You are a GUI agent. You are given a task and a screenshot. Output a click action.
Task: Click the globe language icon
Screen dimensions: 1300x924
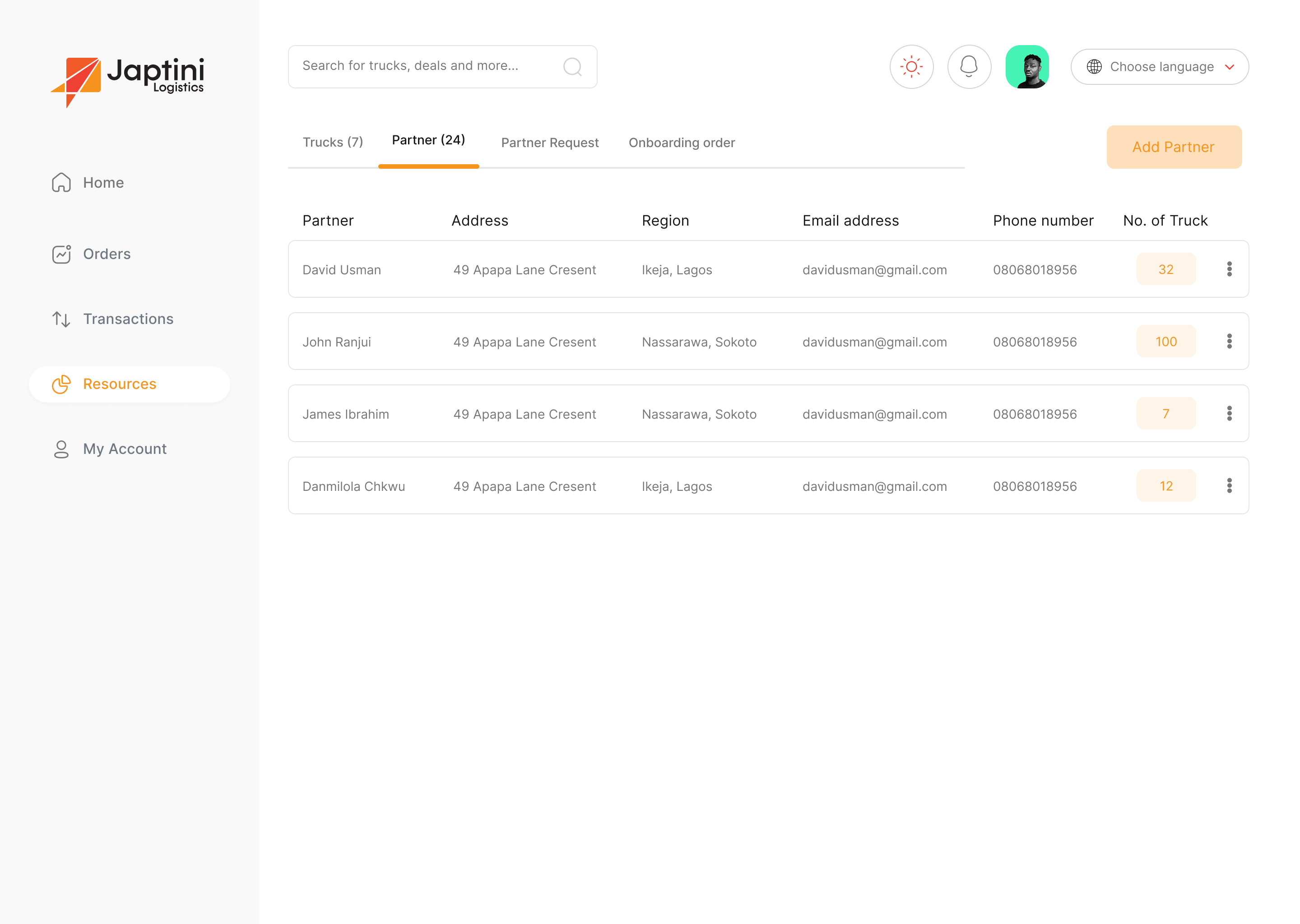tap(1093, 67)
